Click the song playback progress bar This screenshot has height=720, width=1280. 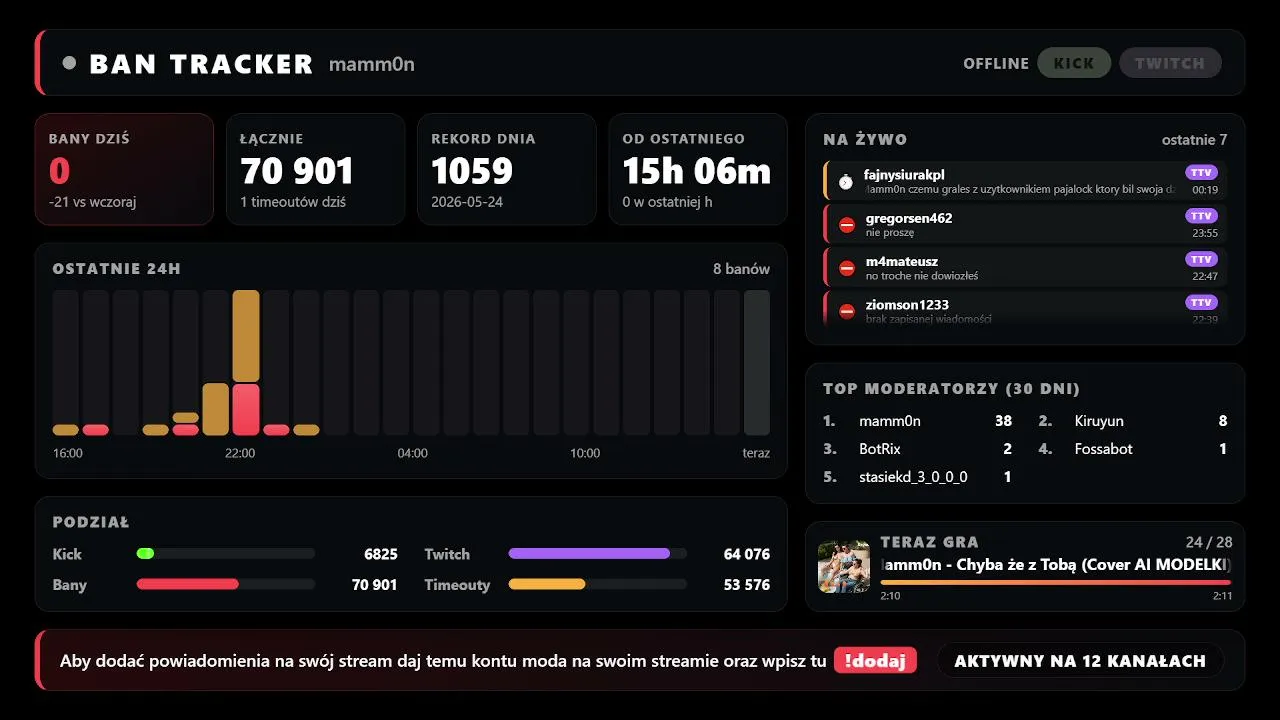coord(1055,582)
